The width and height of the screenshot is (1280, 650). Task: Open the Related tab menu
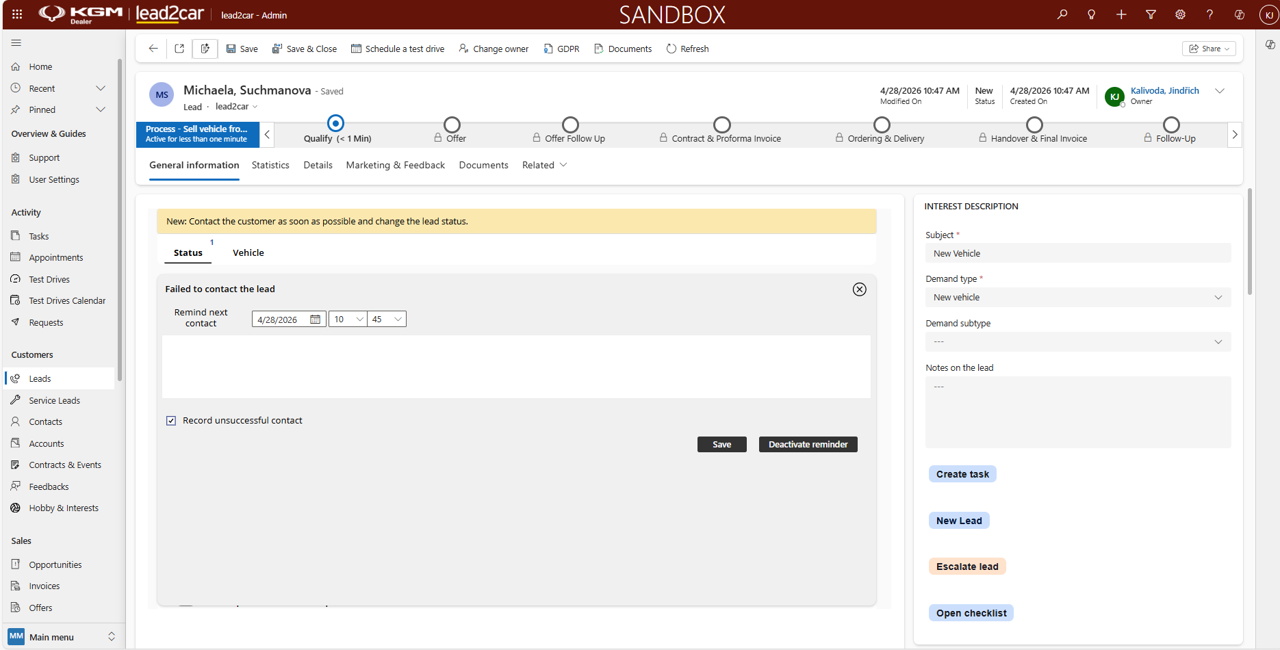544,165
